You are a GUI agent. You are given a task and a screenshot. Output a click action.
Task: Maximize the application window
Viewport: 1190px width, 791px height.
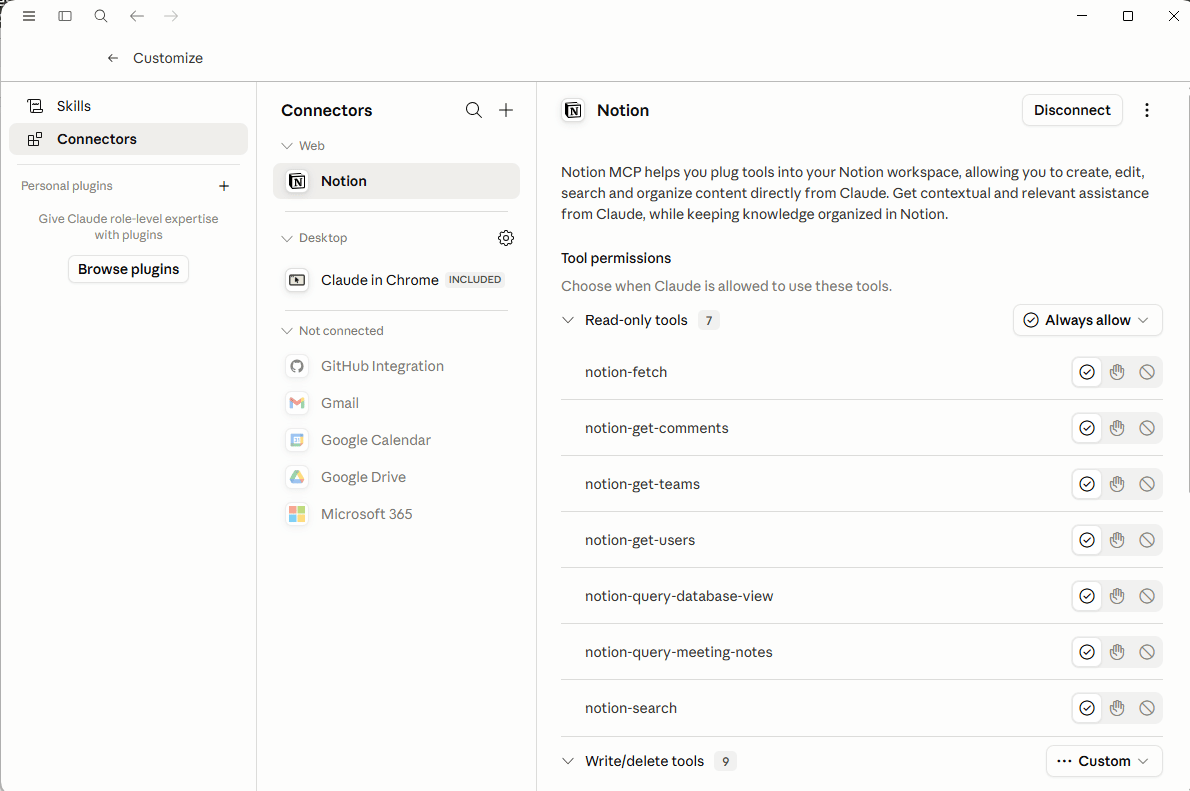1128,16
